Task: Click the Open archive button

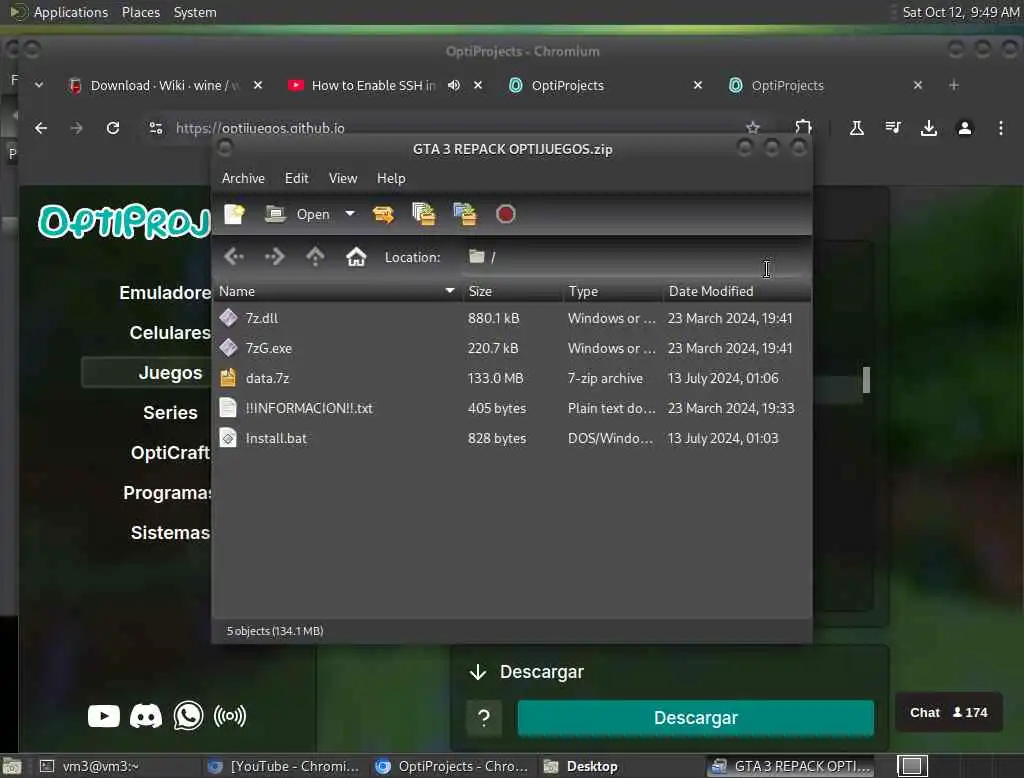Action: [x=298, y=214]
